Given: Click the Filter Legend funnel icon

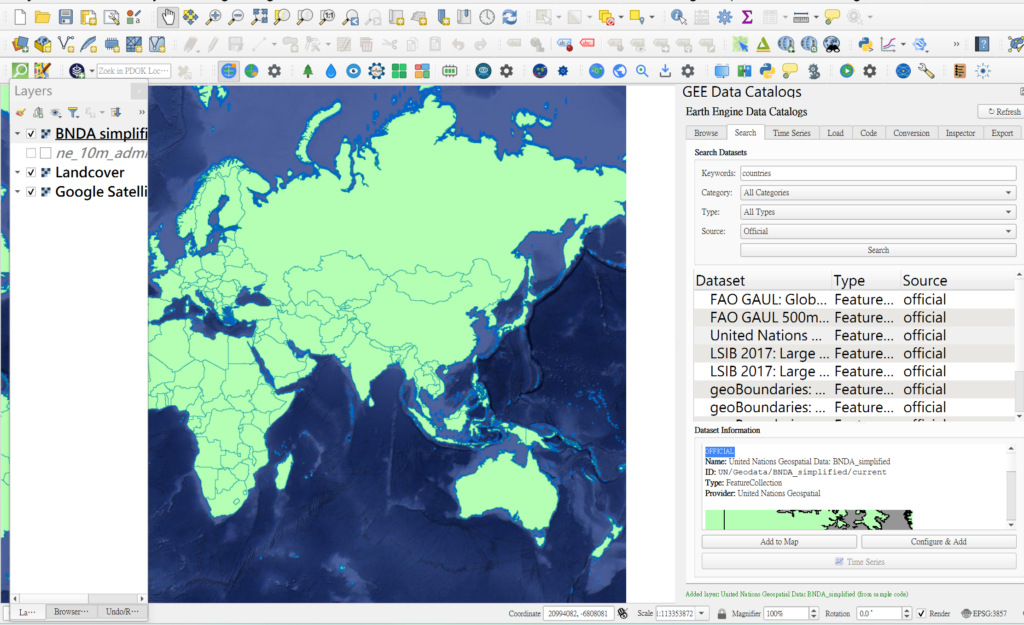Looking at the screenshot, I should (73, 113).
